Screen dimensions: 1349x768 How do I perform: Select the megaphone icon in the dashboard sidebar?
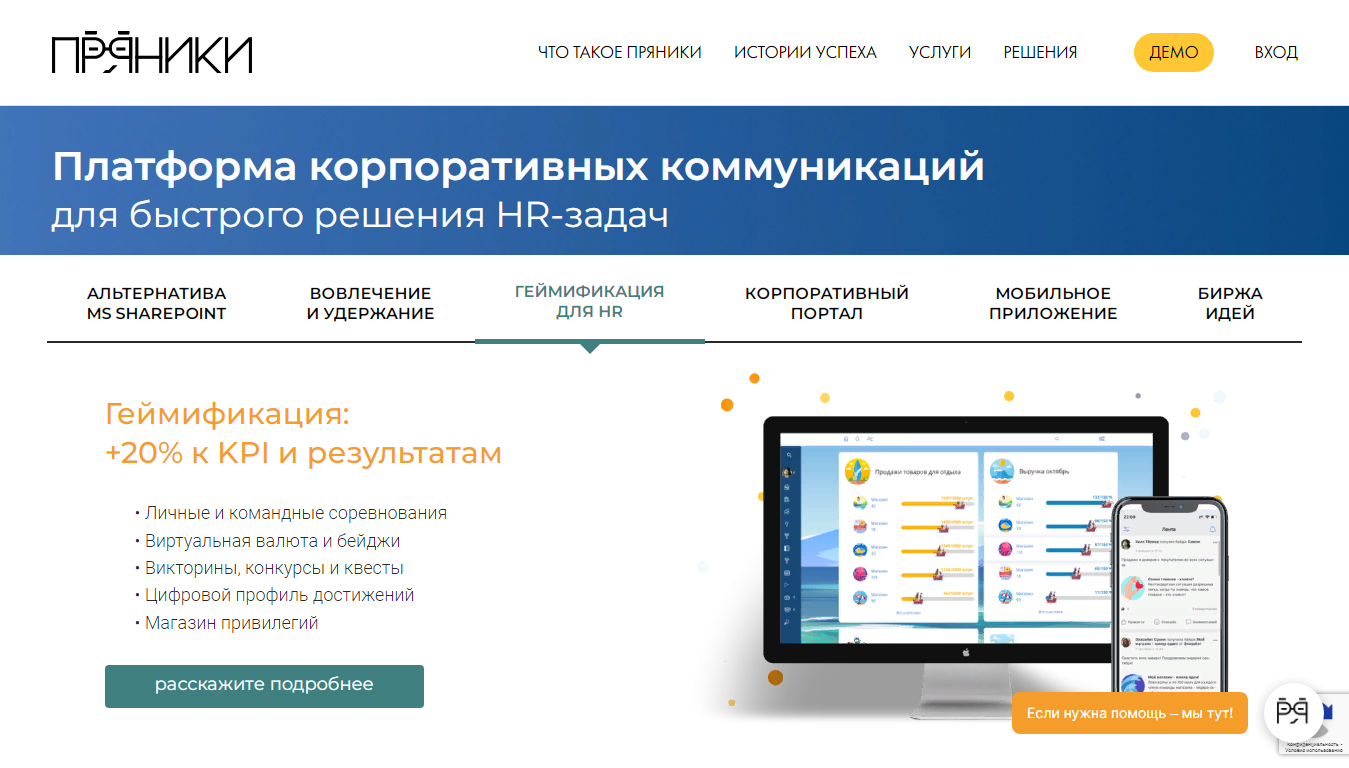click(788, 510)
